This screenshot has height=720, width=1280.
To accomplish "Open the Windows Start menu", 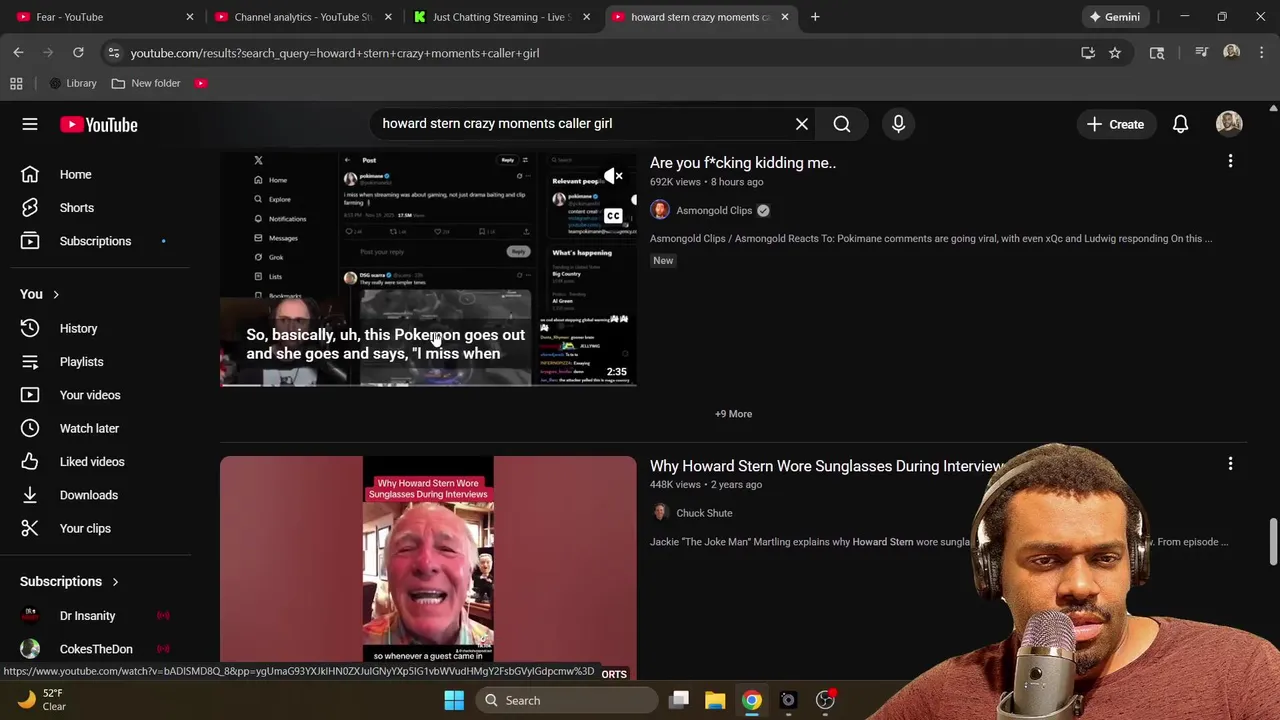I will (x=454, y=700).
